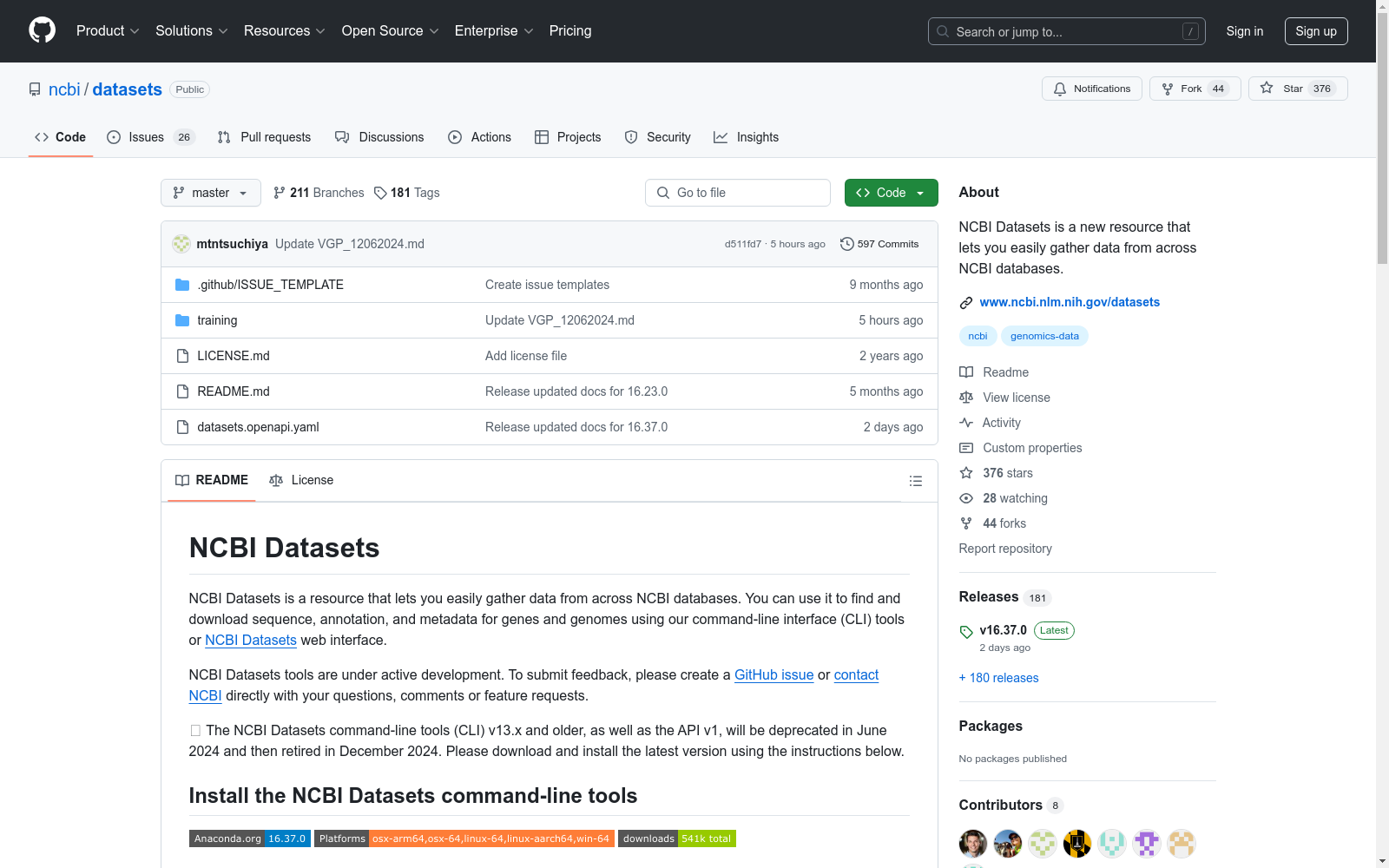Expand the Enterprise menu

point(494,31)
